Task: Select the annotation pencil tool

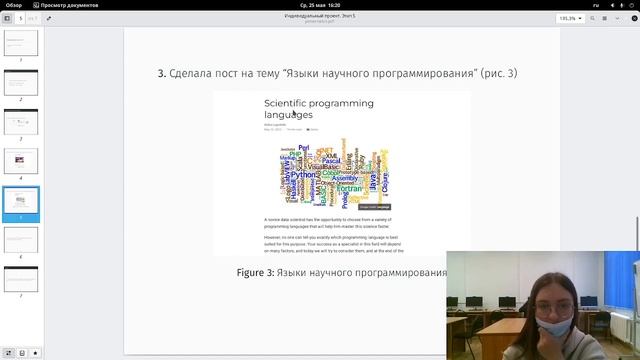Action: [49, 18]
